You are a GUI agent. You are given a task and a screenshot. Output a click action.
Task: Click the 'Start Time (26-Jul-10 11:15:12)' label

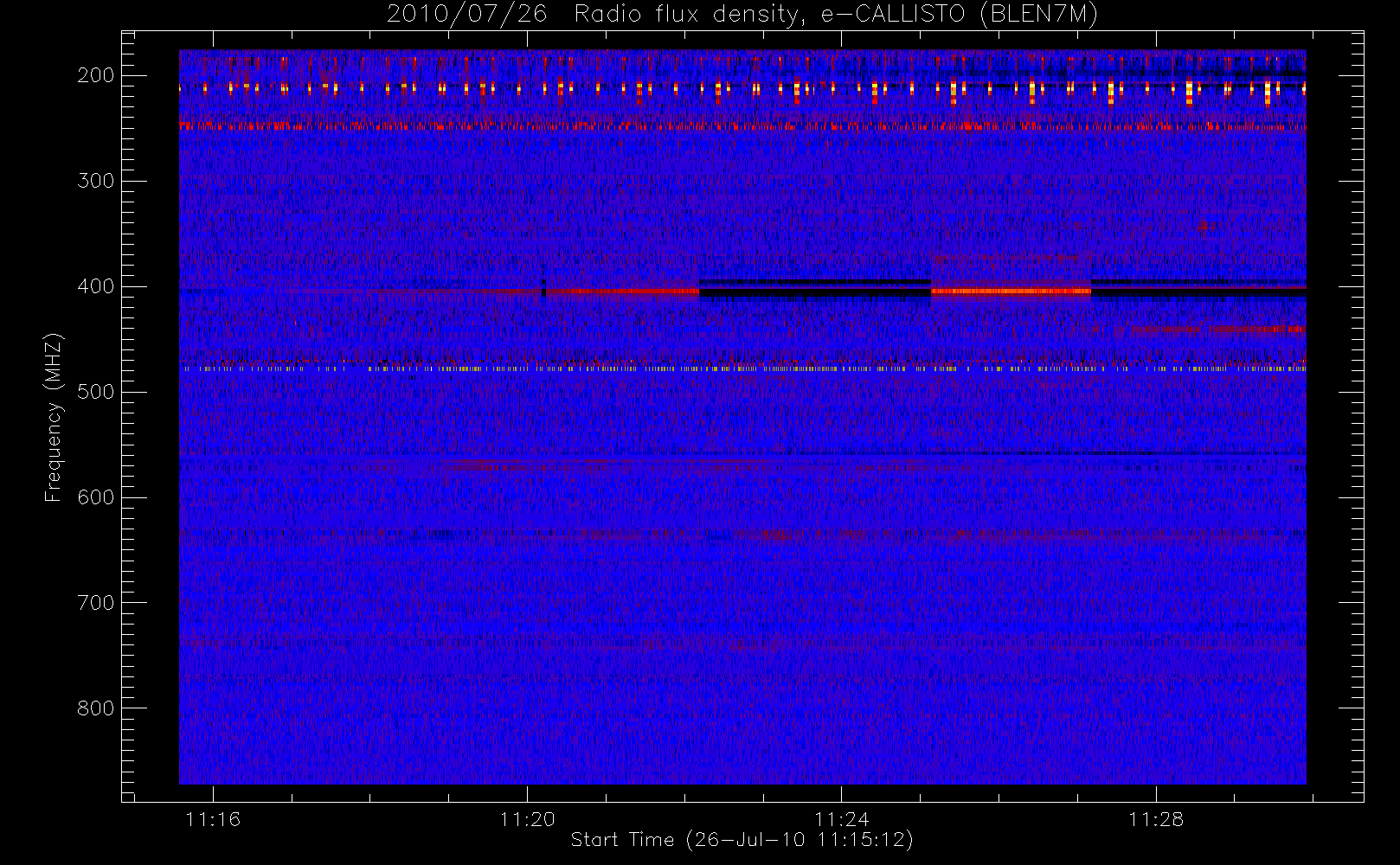pyautogui.click(x=742, y=840)
